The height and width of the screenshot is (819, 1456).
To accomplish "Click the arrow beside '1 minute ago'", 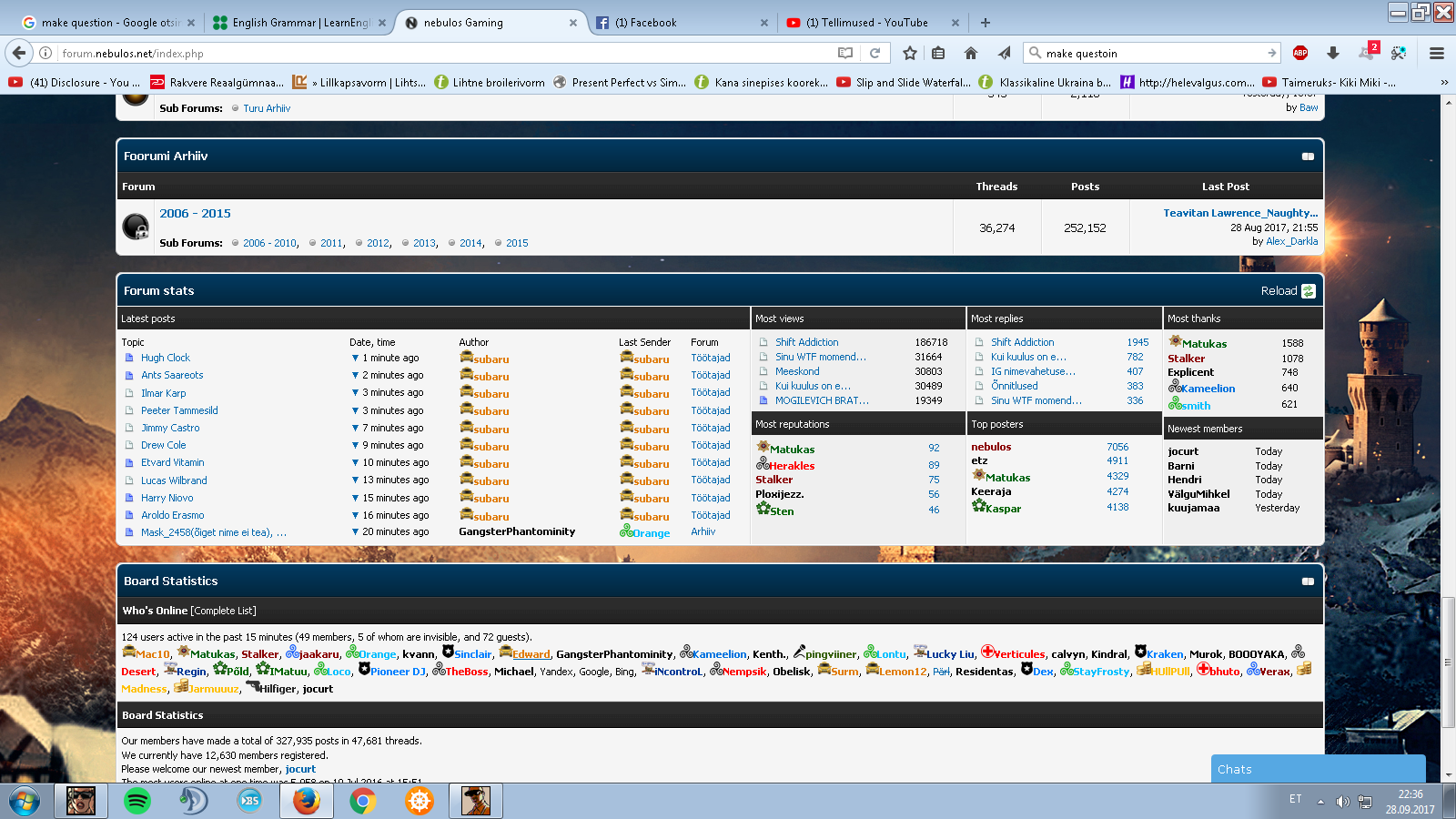I will [355, 358].
